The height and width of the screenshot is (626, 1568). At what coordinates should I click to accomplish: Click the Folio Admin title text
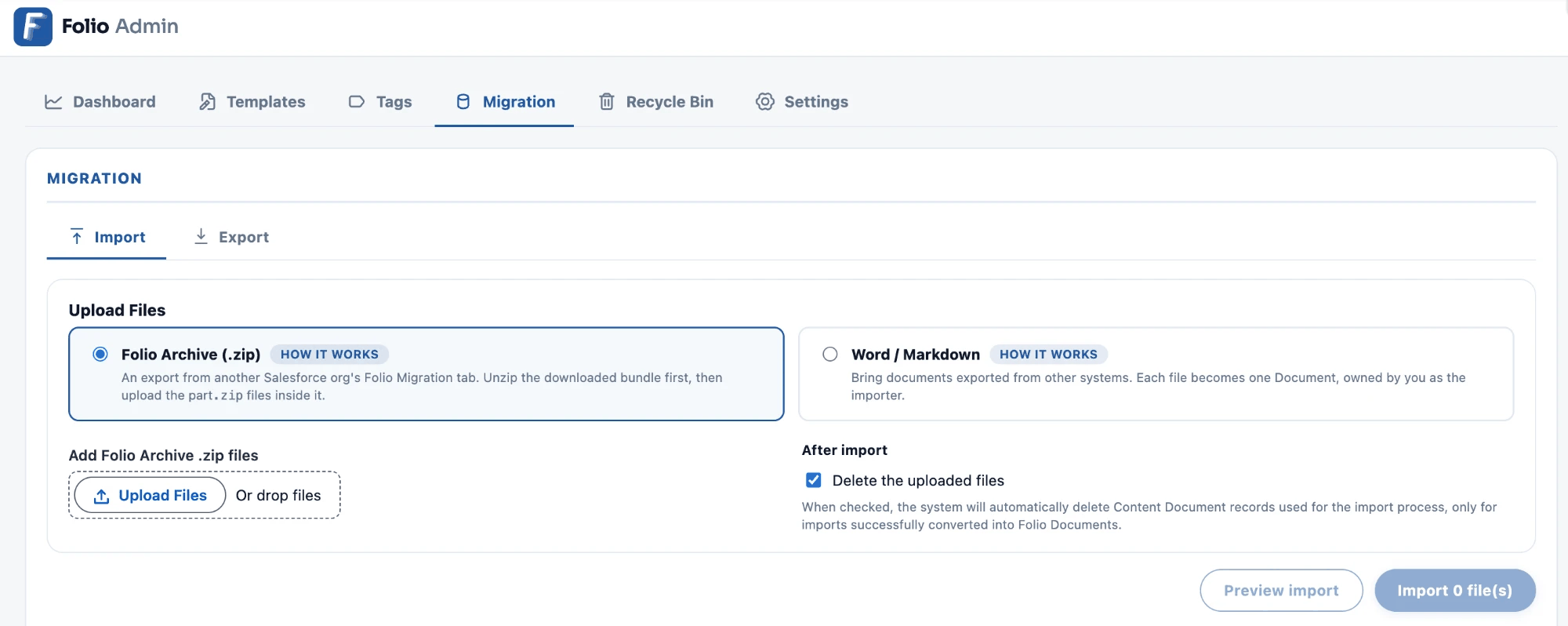[120, 26]
